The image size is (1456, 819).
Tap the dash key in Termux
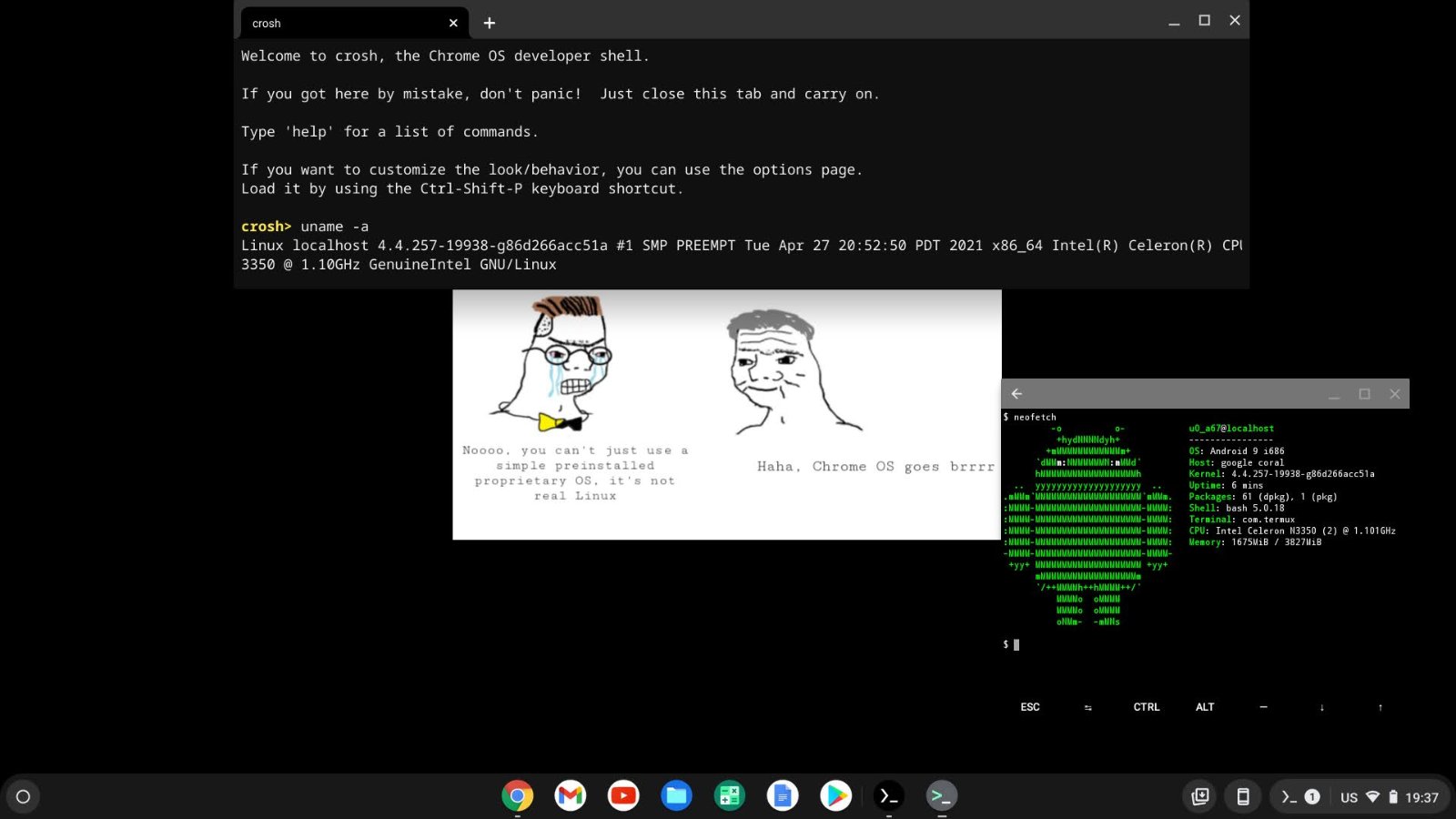1263,707
